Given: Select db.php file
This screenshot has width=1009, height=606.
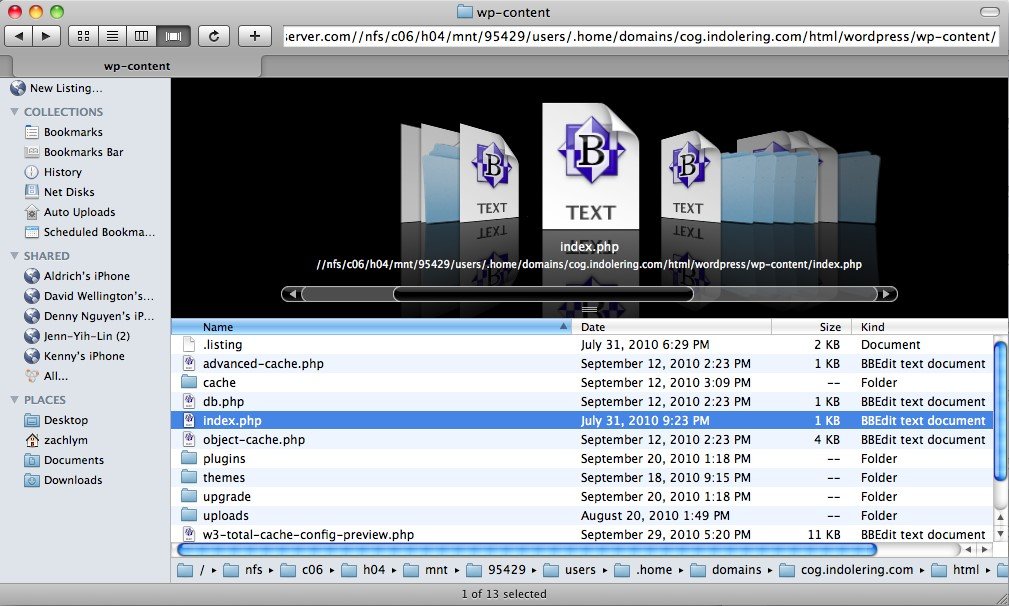Looking at the screenshot, I should [582, 401].
